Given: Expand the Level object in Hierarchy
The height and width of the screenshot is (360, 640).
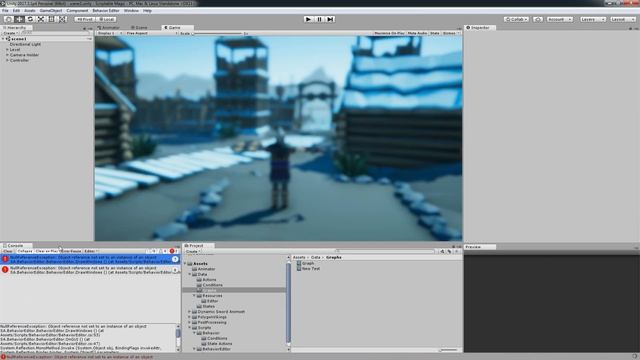Looking at the screenshot, I should (x=7, y=49).
